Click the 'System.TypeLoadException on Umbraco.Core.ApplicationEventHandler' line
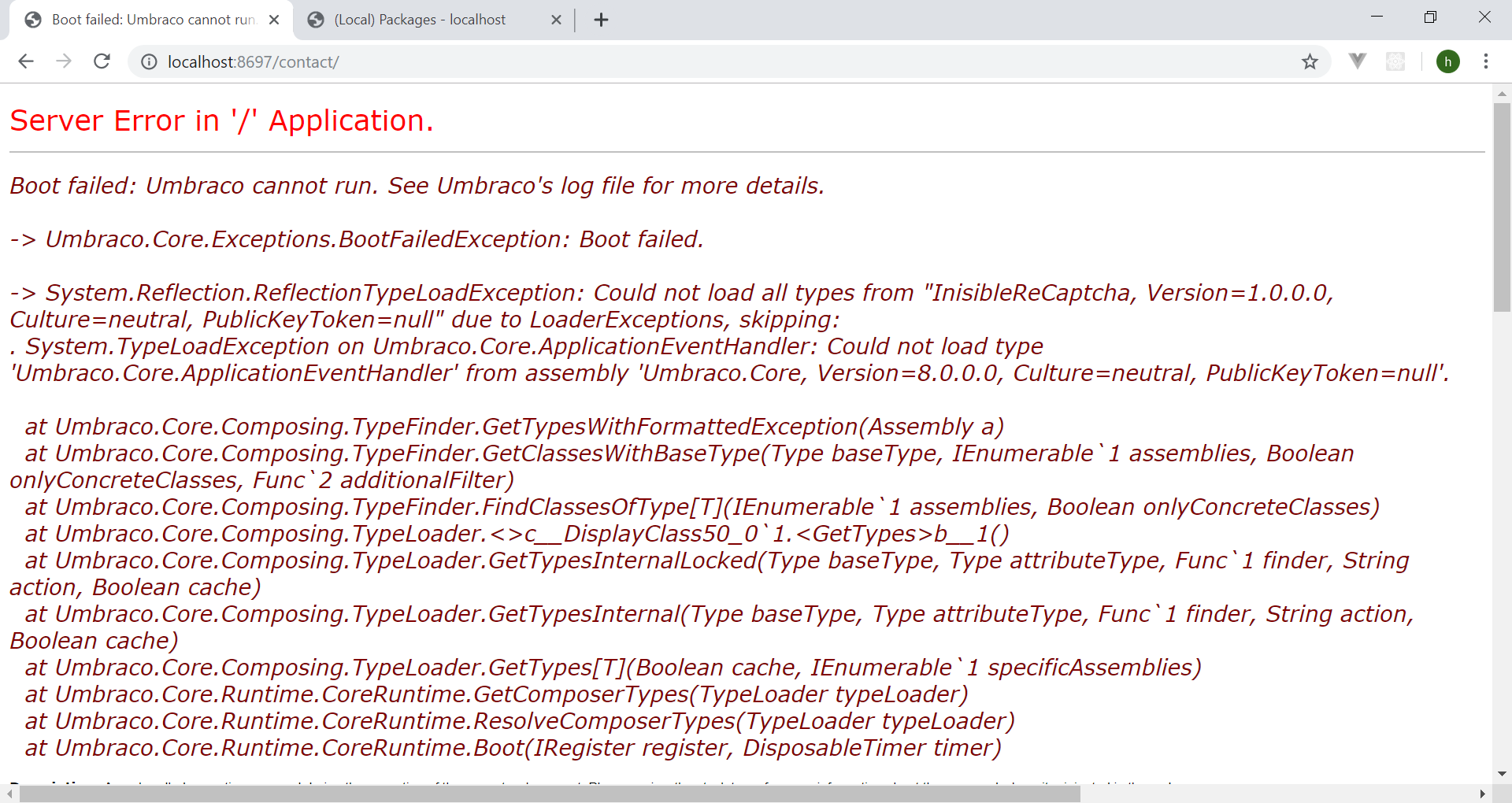Screen dimensions: 1512x803 [526, 346]
